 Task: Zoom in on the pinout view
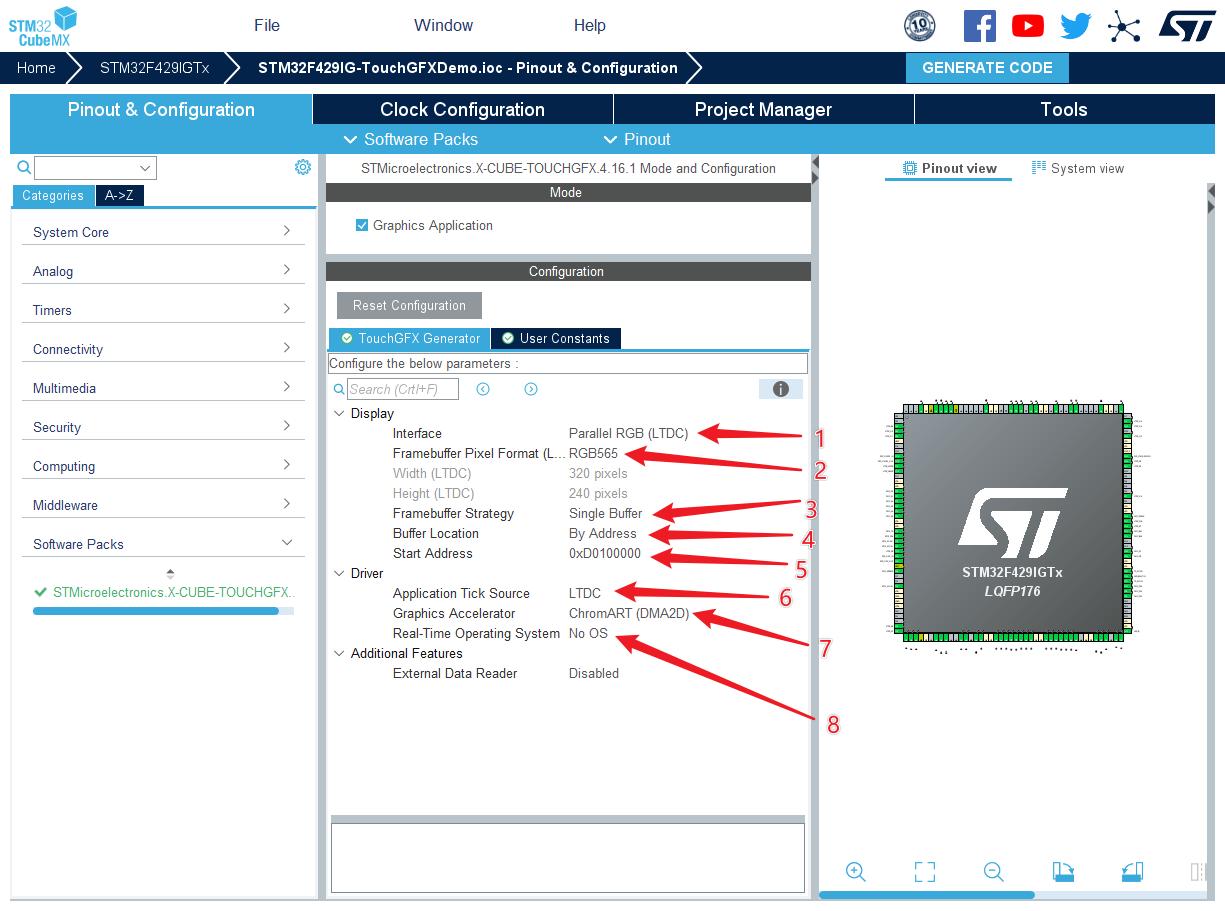click(x=856, y=872)
